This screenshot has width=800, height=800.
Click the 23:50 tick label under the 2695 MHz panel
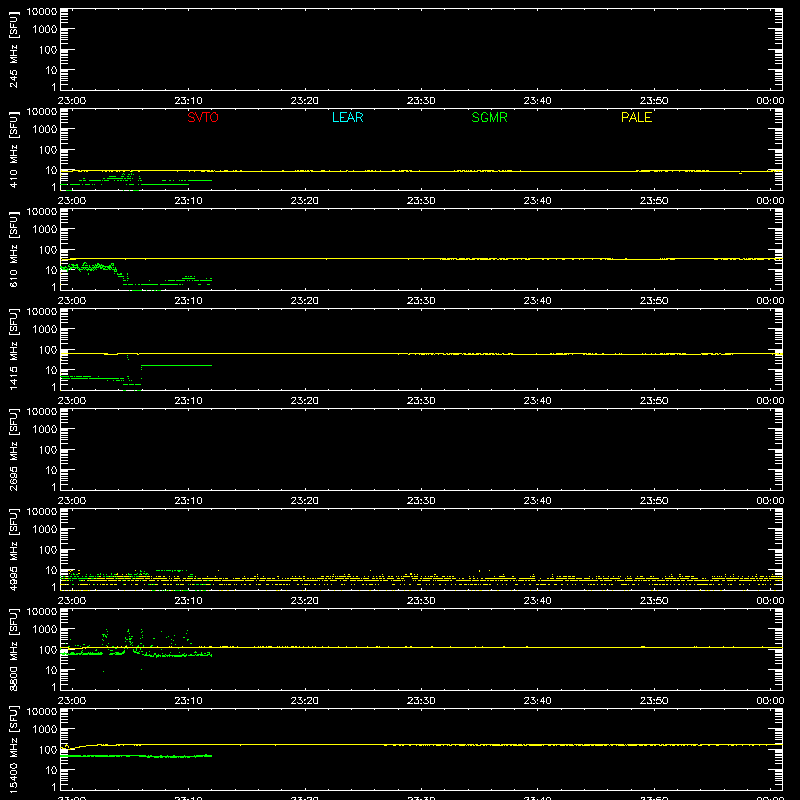coord(654,501)
